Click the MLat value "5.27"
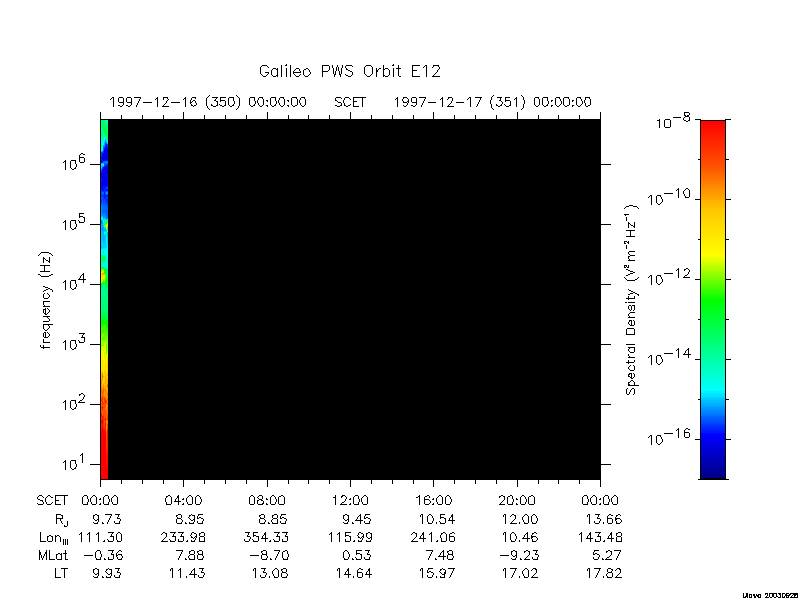Screen dimensions: 800x600 (x=607, y=555)
